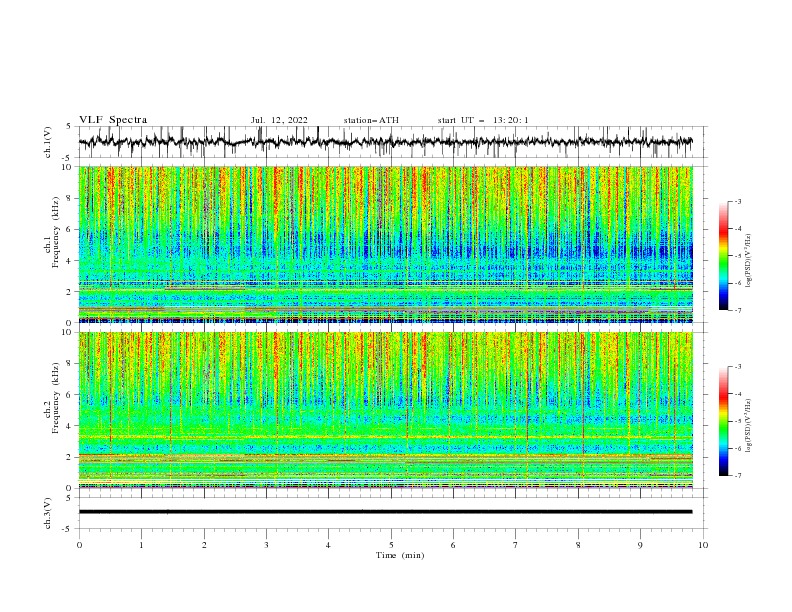Click the "-5" tick on ch.2 colorbar

738,421
